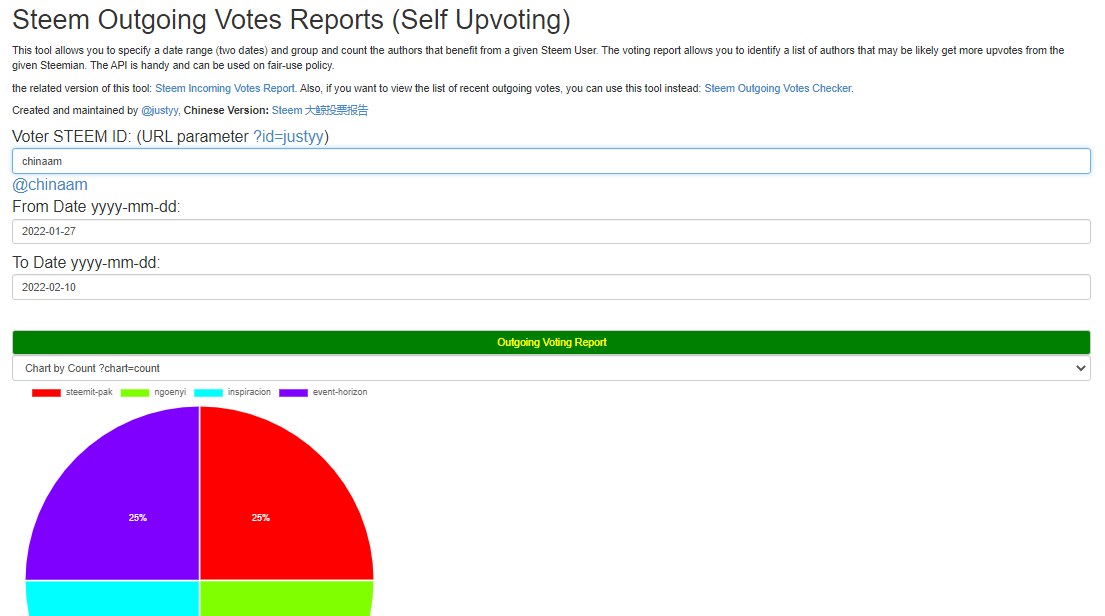
Task: Toggle the event-horizon purple legend swatch
Action: coord(293,393)
